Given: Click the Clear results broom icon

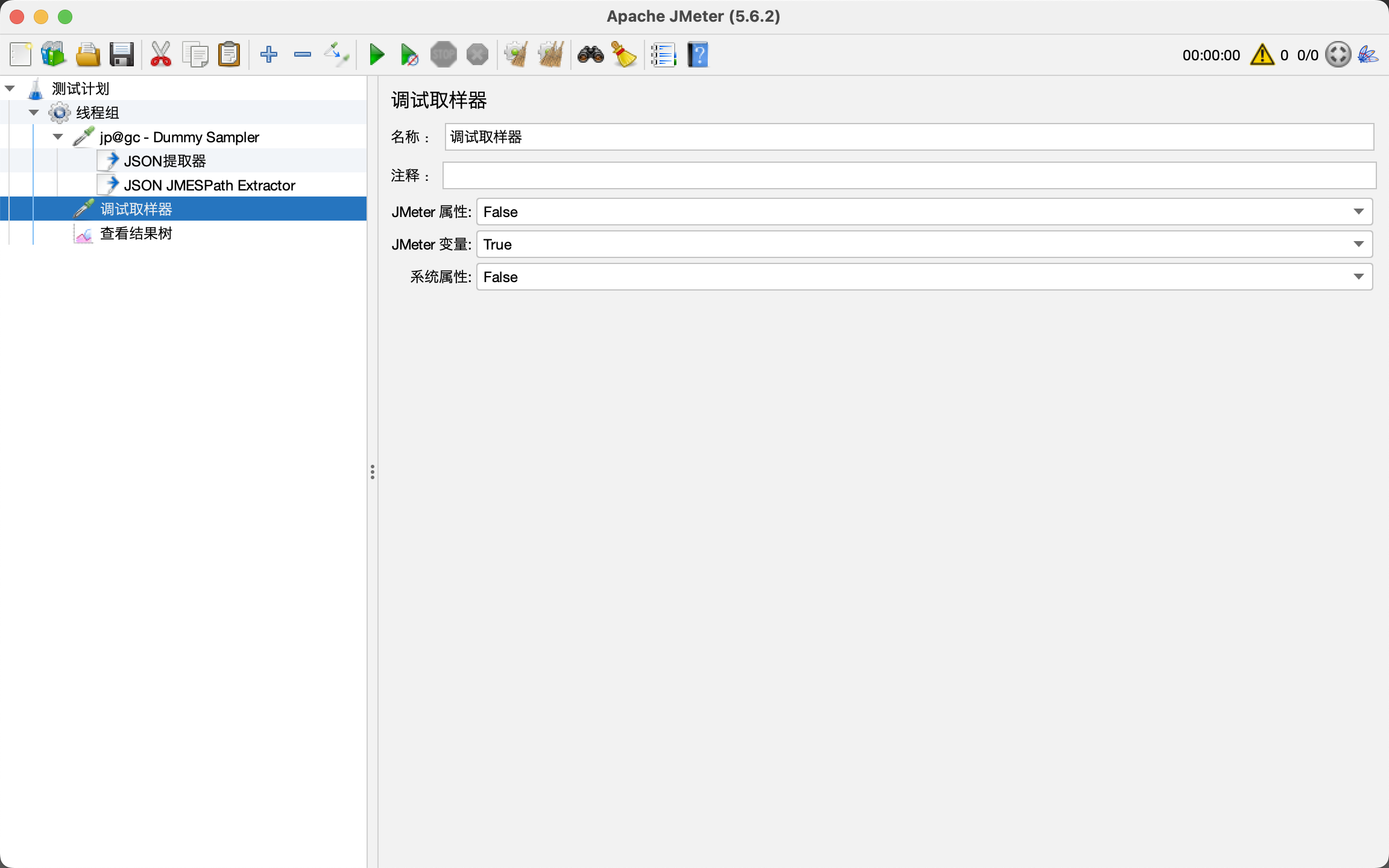Looking at the screenshot, I should 517,55.
